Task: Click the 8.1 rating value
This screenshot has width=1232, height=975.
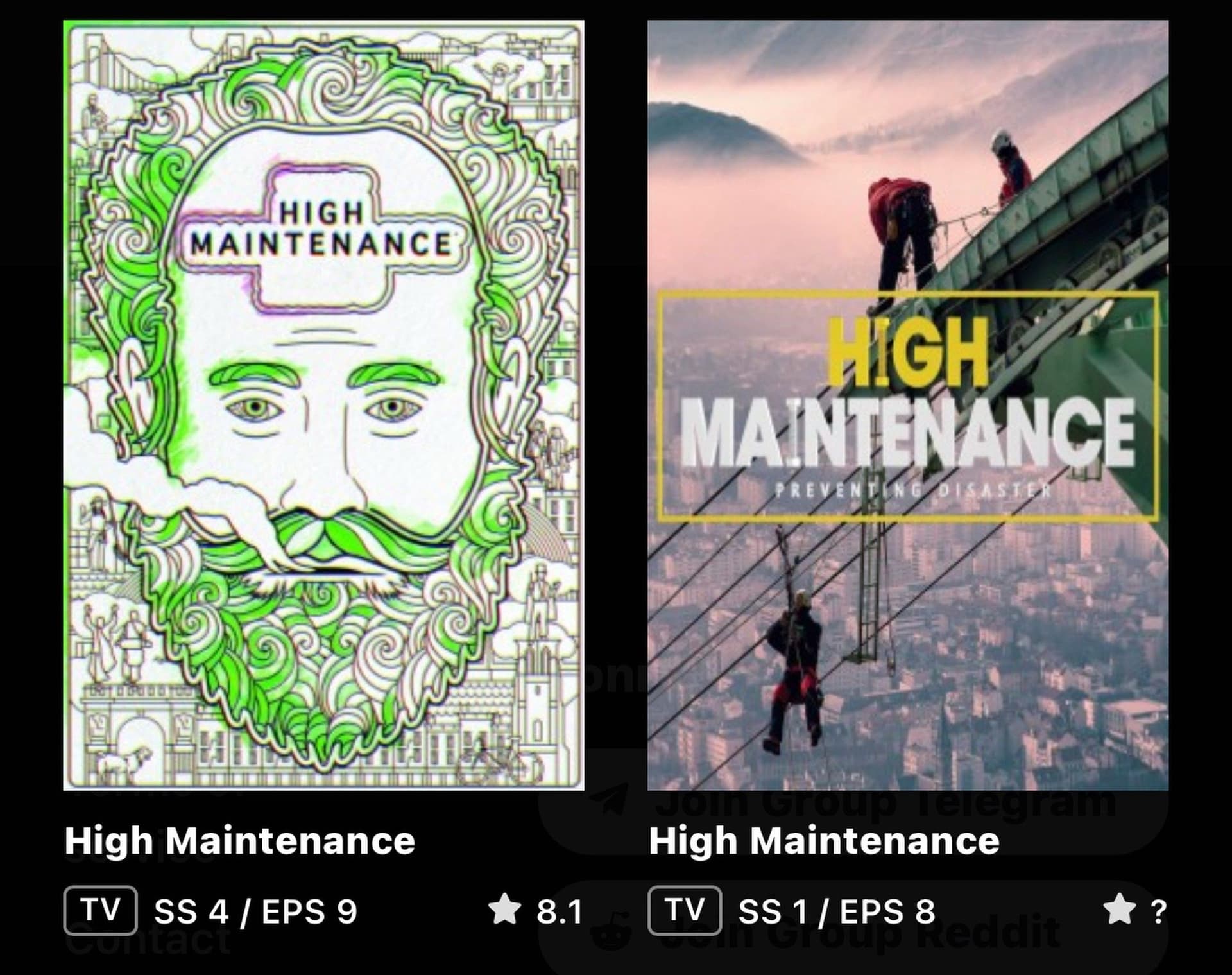Action: pyautogui.click(x=559, y=911)
